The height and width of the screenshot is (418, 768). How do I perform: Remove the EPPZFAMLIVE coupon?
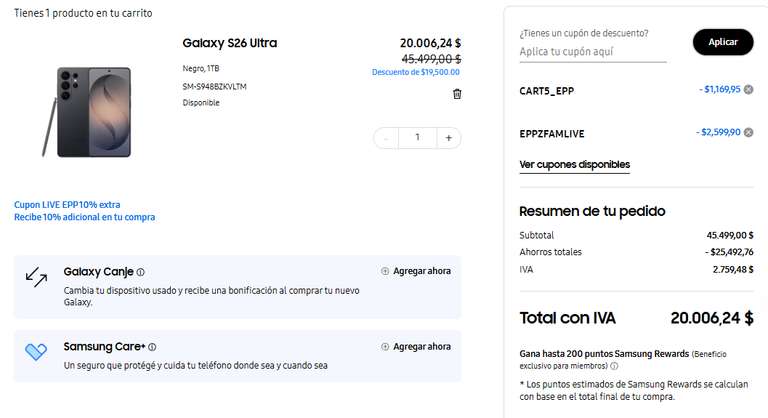pos(748,132)
